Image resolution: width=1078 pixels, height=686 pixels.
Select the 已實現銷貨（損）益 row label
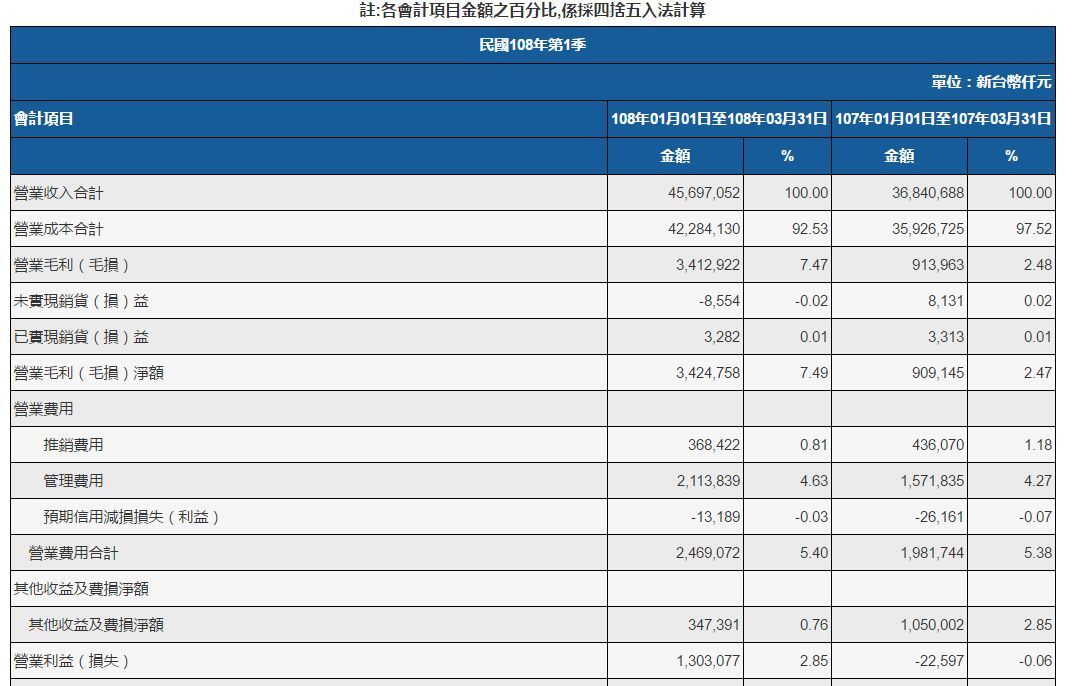click(x=81, y=337)
